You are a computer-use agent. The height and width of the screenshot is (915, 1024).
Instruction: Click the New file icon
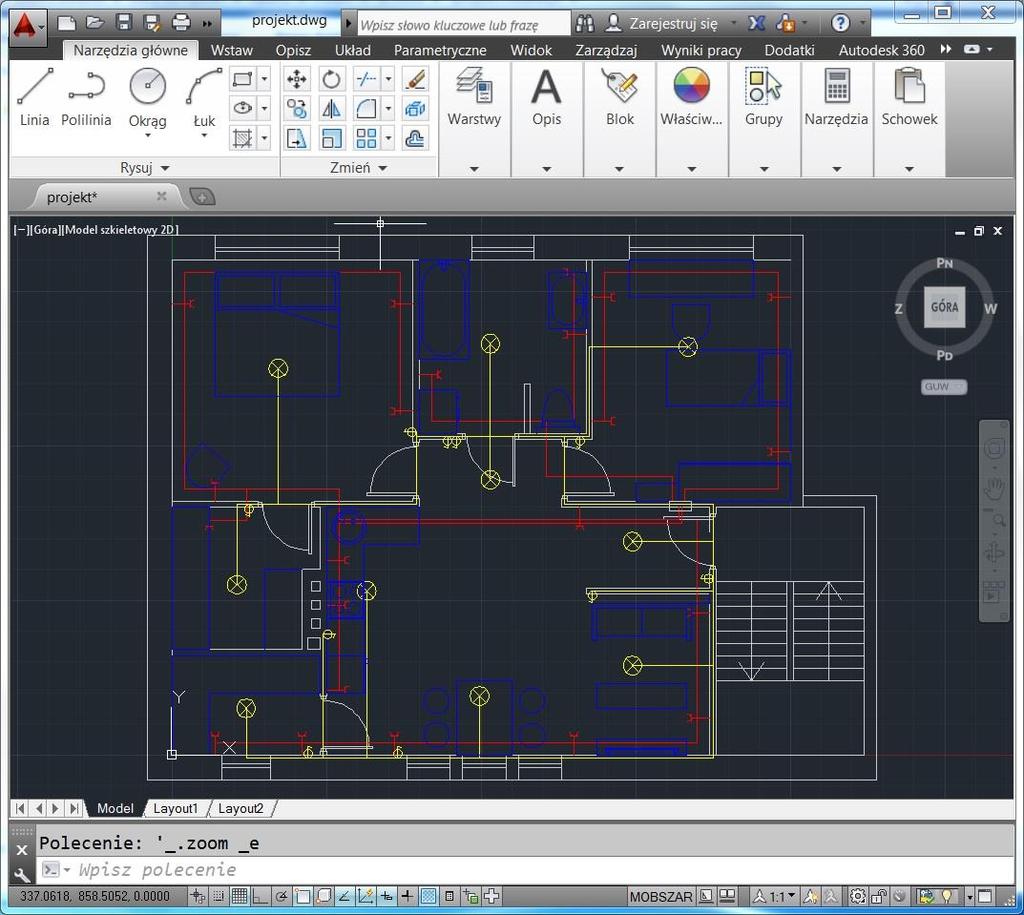[x=67, y=23]
